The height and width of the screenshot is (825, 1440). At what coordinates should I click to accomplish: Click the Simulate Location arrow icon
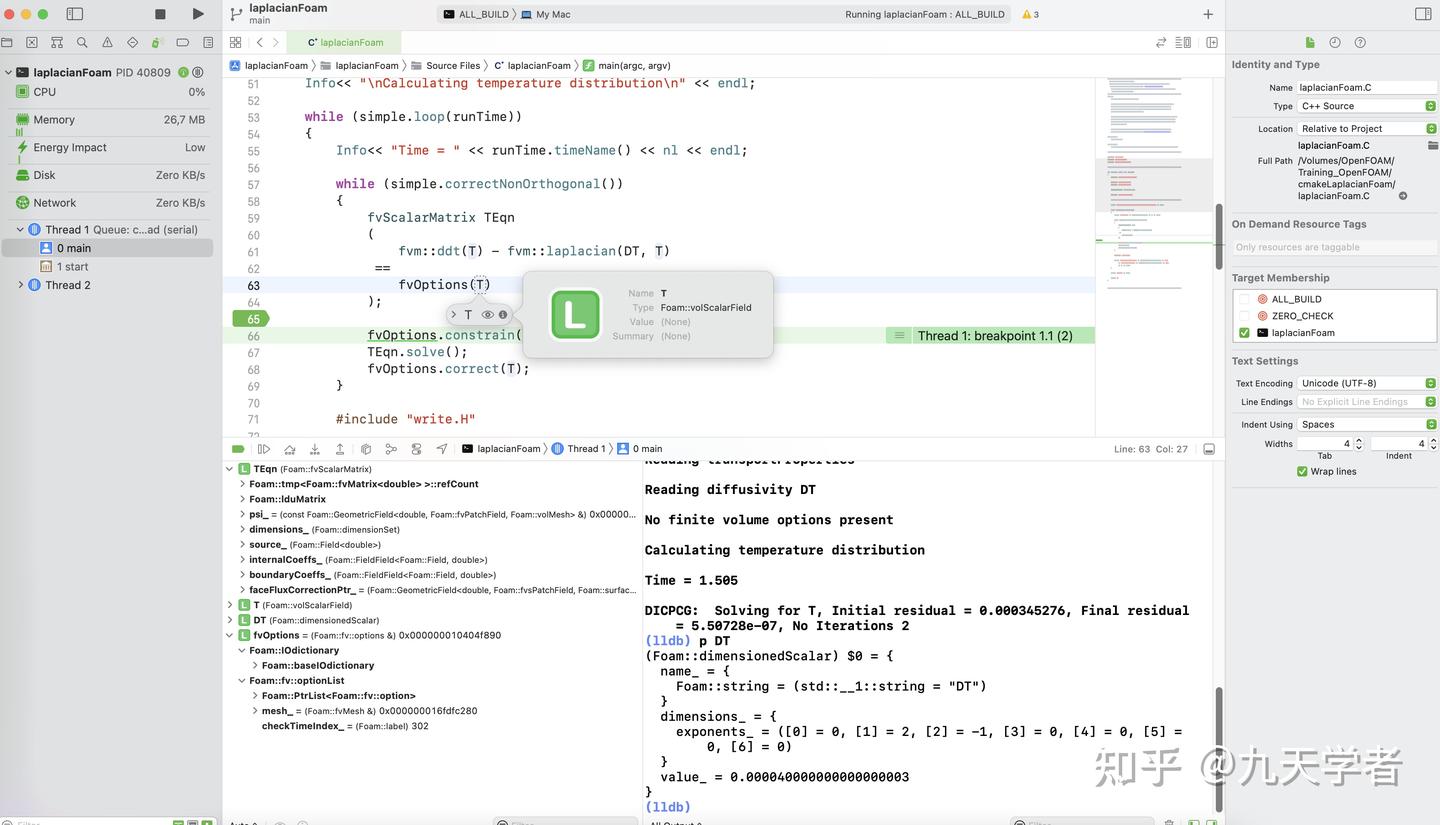click(x=442, y=448)
